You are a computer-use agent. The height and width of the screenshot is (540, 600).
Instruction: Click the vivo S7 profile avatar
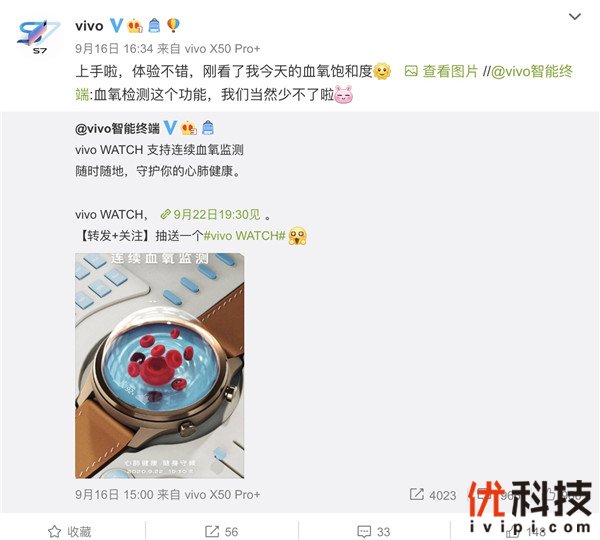coord(38,37)
